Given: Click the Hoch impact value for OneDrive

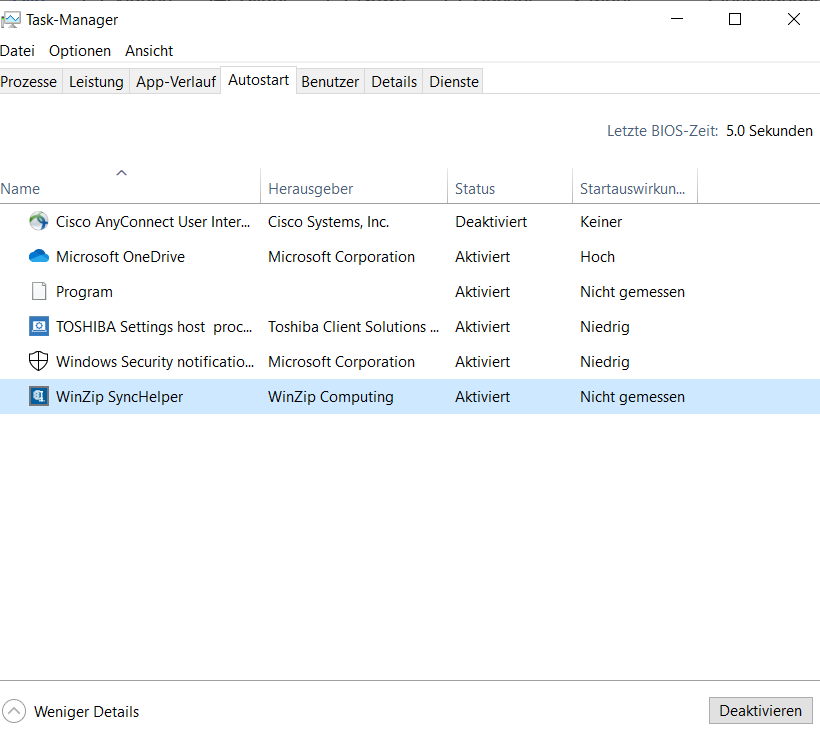Looking at the screenshot, I should (597, 256).
